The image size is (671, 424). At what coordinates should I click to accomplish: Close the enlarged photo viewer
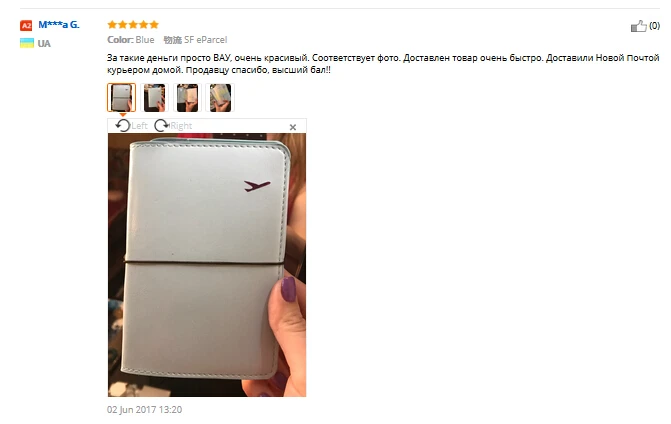(293, 127)
